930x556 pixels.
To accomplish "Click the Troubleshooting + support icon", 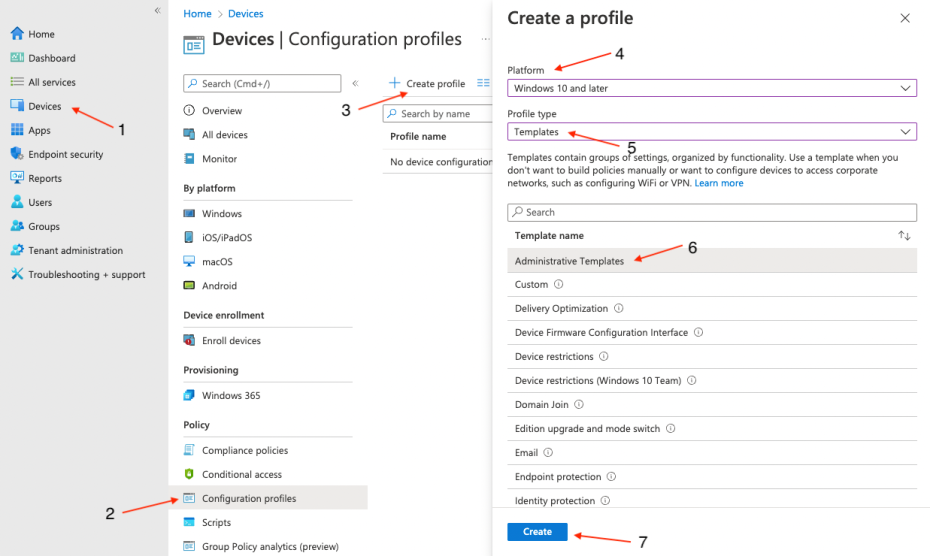I will (x=17, y=274).
